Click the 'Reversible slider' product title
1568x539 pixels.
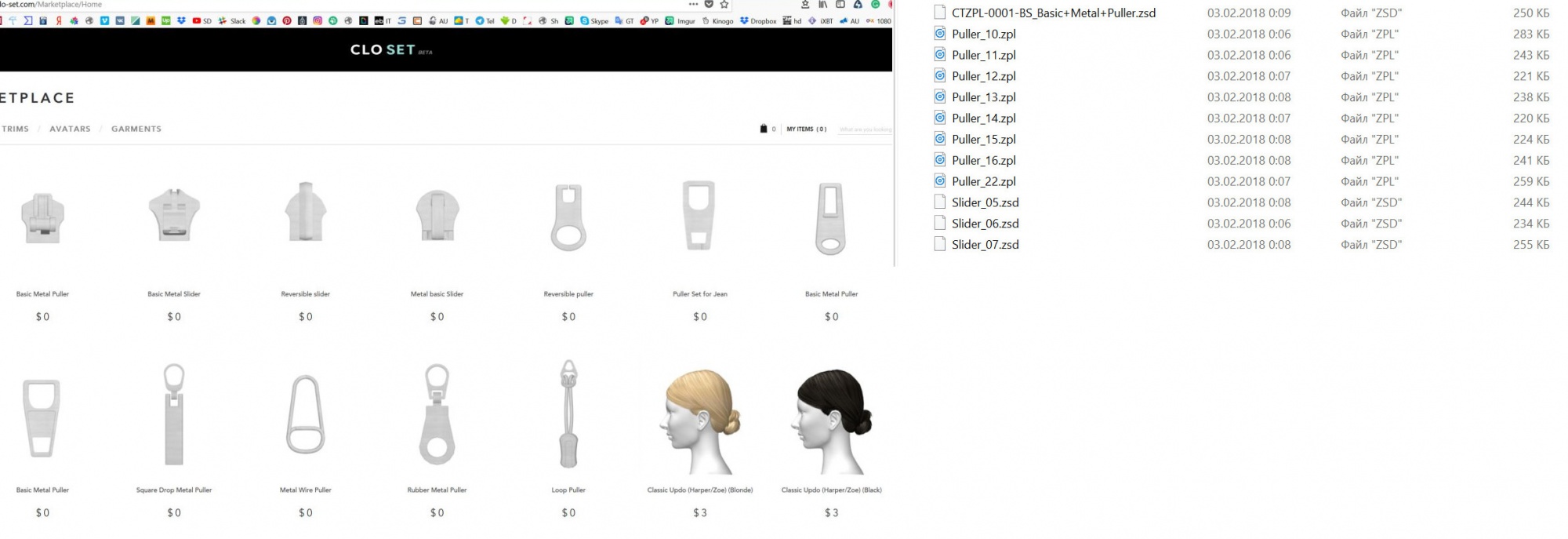point(306,294)
